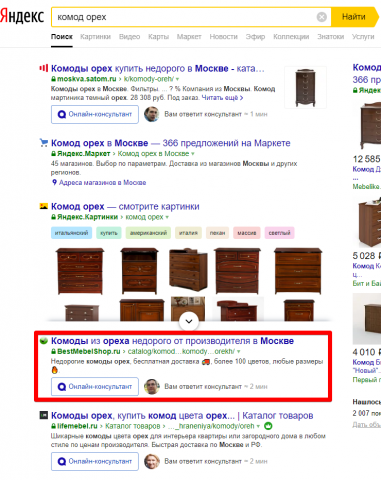Open Комоды из ореха недорого от производителя link
The image size is (381, 480).
click(172, 341)
